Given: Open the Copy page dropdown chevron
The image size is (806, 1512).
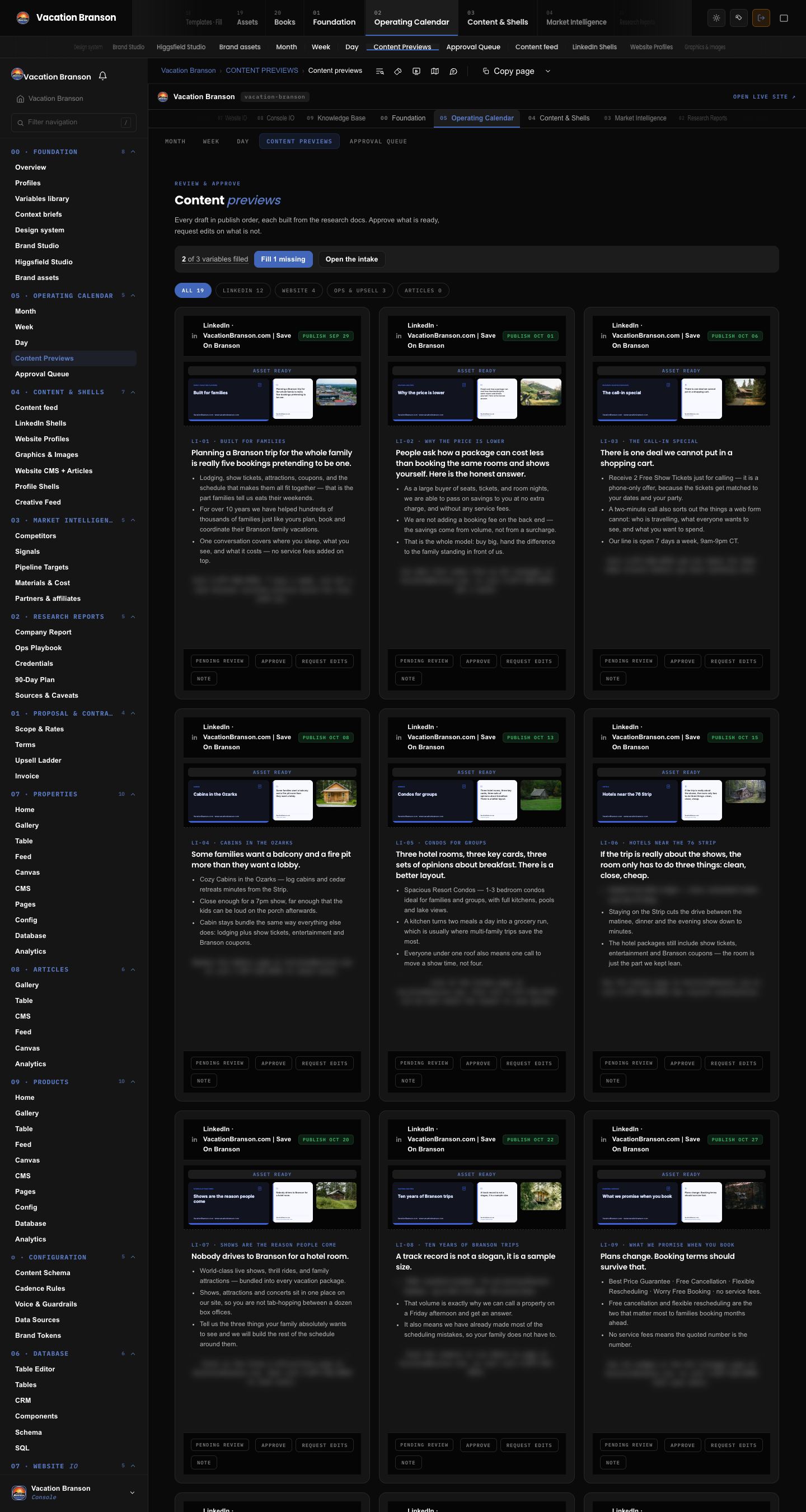Looking at the screenshot, I should (x=548, y=71).
